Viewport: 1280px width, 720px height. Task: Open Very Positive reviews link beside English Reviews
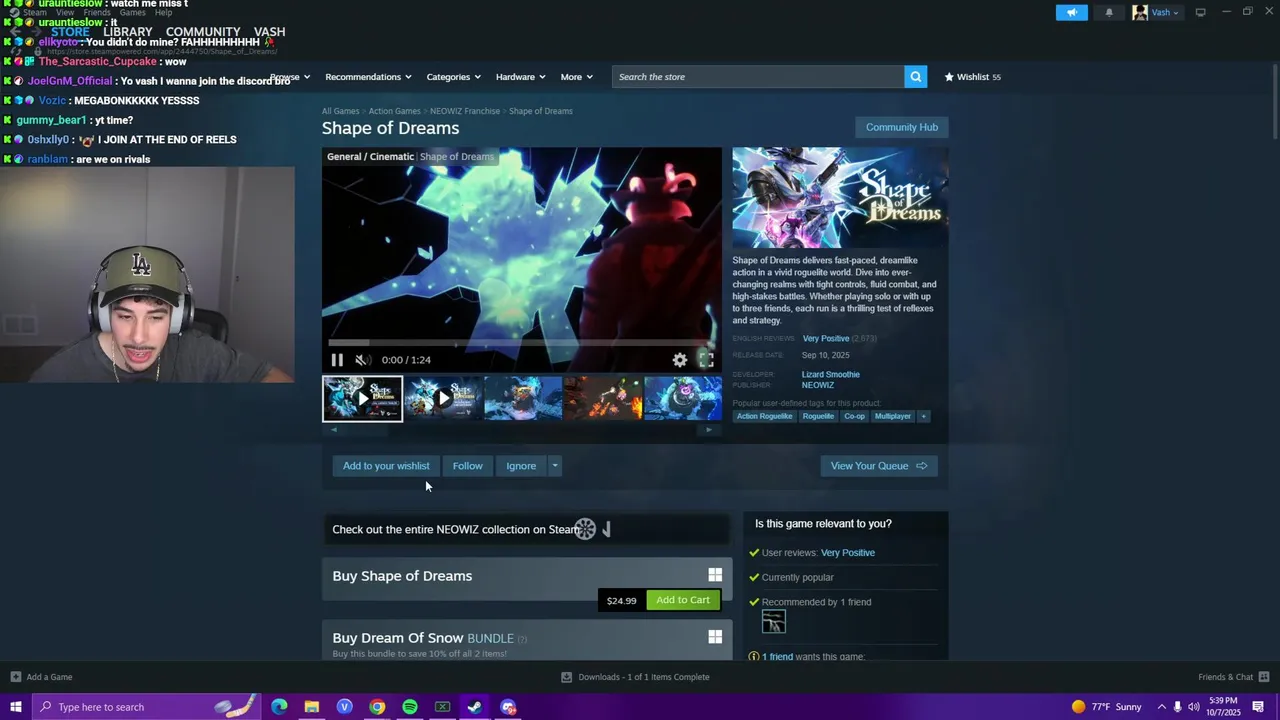[x=826, y=339]
